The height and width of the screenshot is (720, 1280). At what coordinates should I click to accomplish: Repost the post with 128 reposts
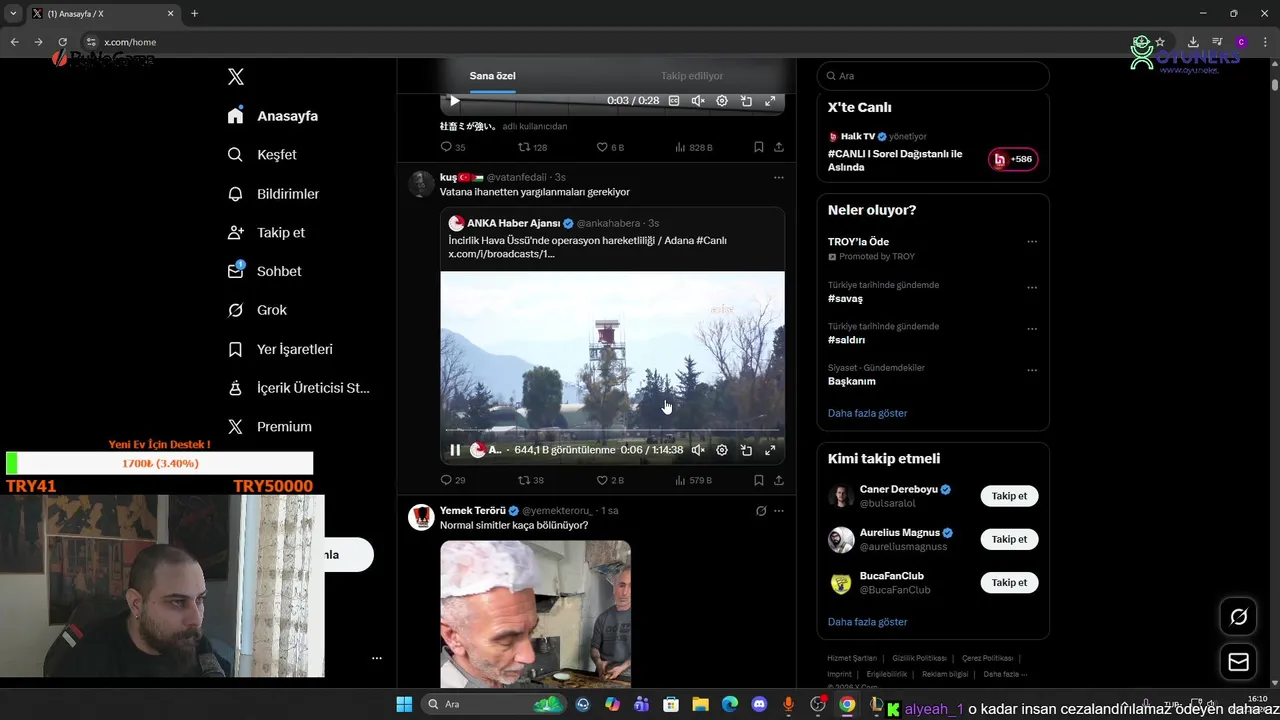[532, 147]
